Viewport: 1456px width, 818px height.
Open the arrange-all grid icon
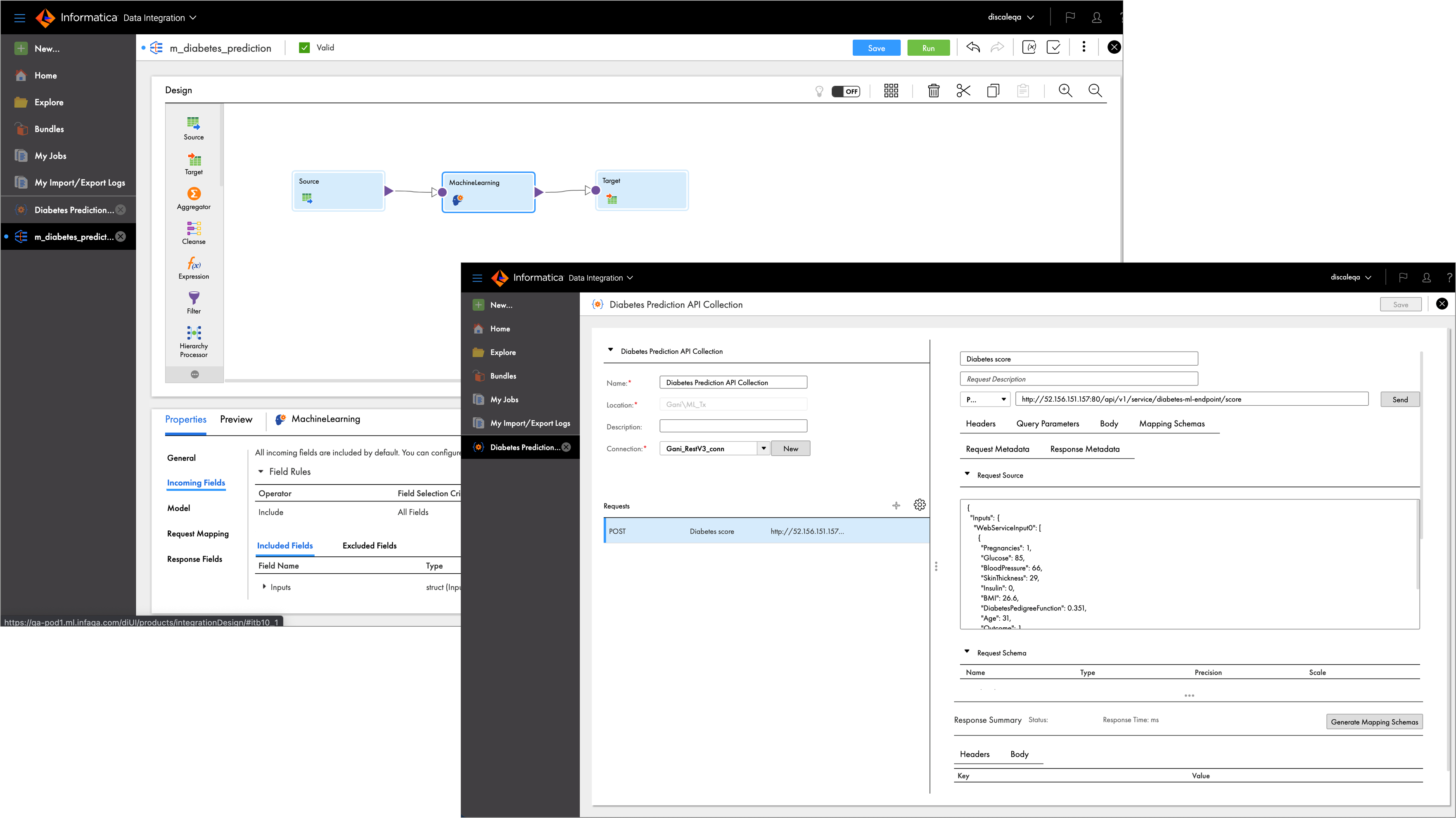(x=892, y=91)
